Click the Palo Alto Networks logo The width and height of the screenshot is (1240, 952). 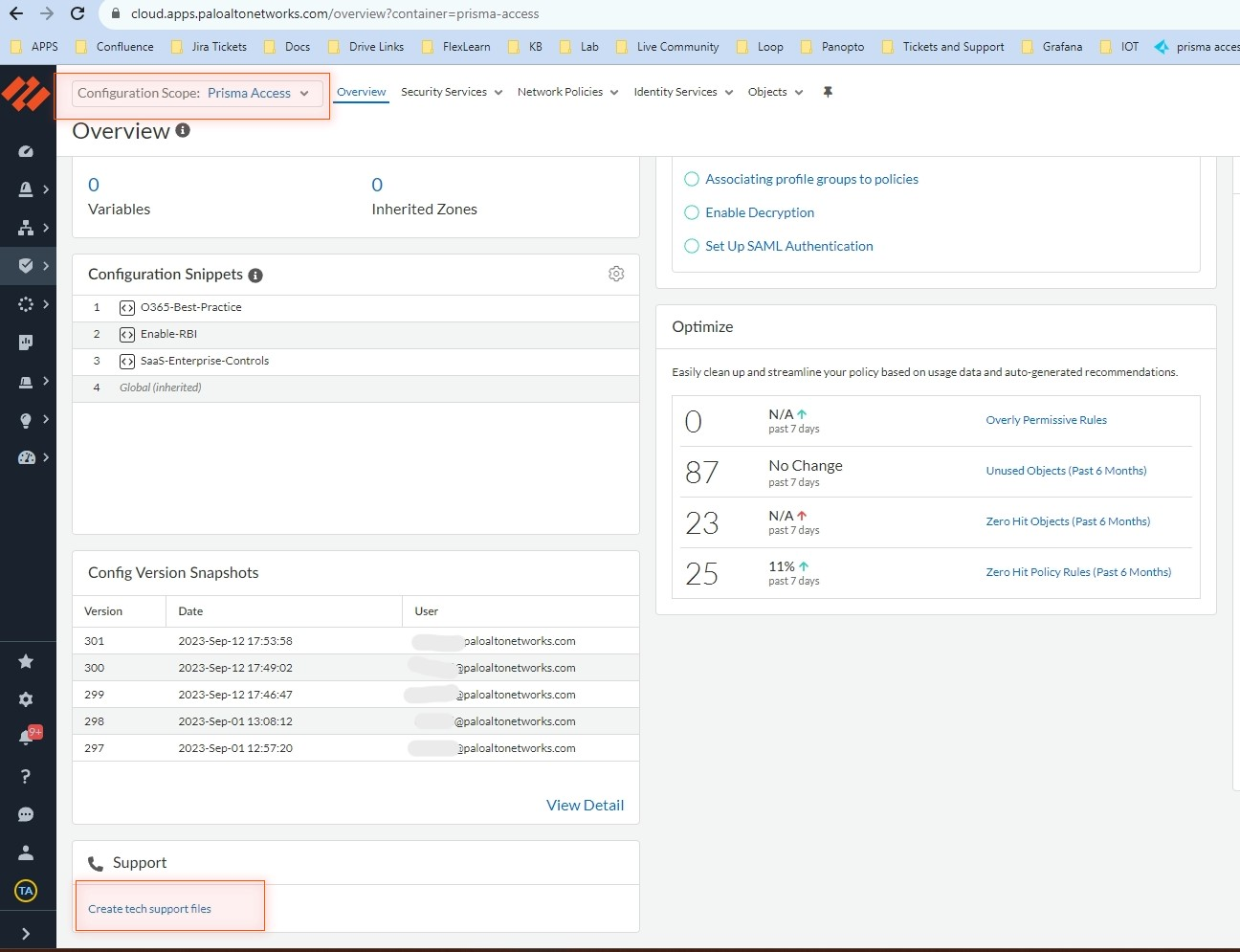26,95
